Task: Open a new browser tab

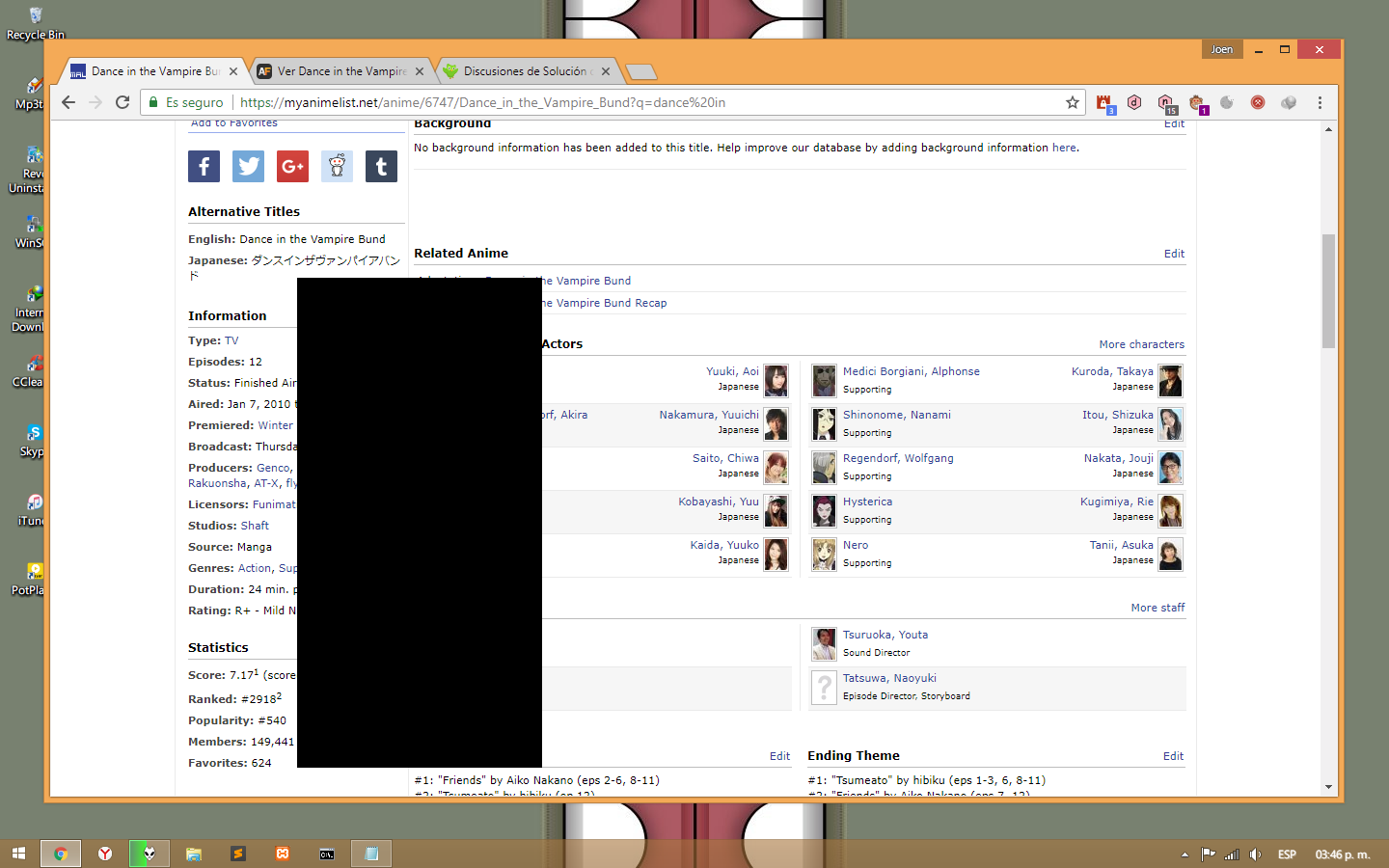Action: pyautogui.click(x=640, y=71)
